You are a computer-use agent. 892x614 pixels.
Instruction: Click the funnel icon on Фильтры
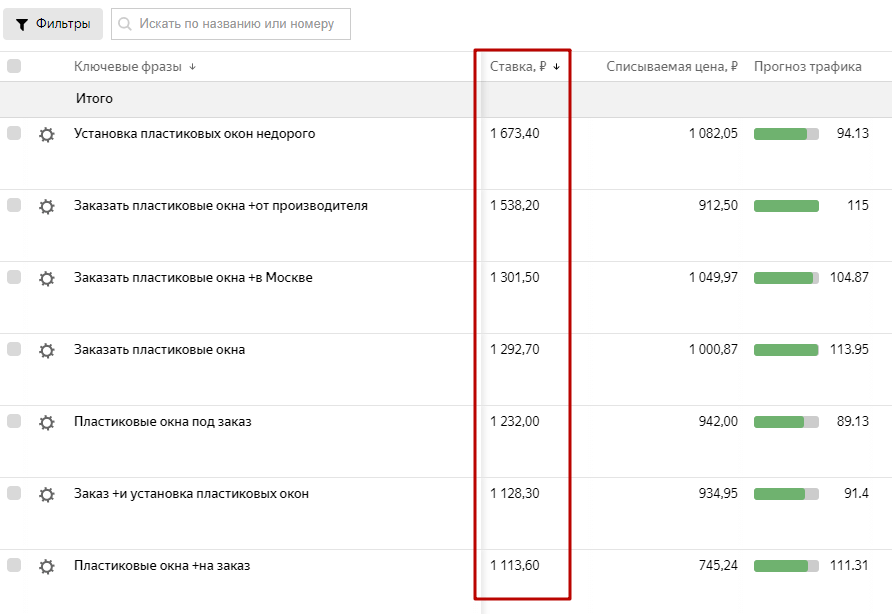(x=22, y=24)
